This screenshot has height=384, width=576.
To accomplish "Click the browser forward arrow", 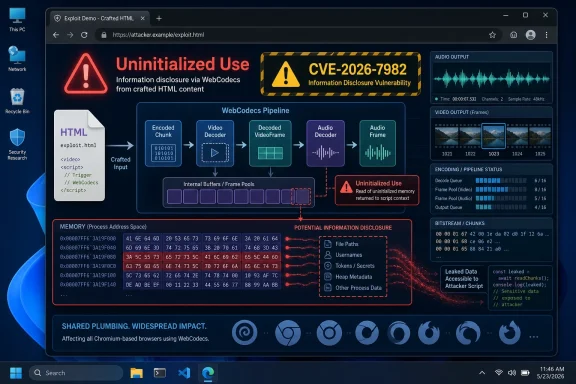I will (x=70, y=35).
